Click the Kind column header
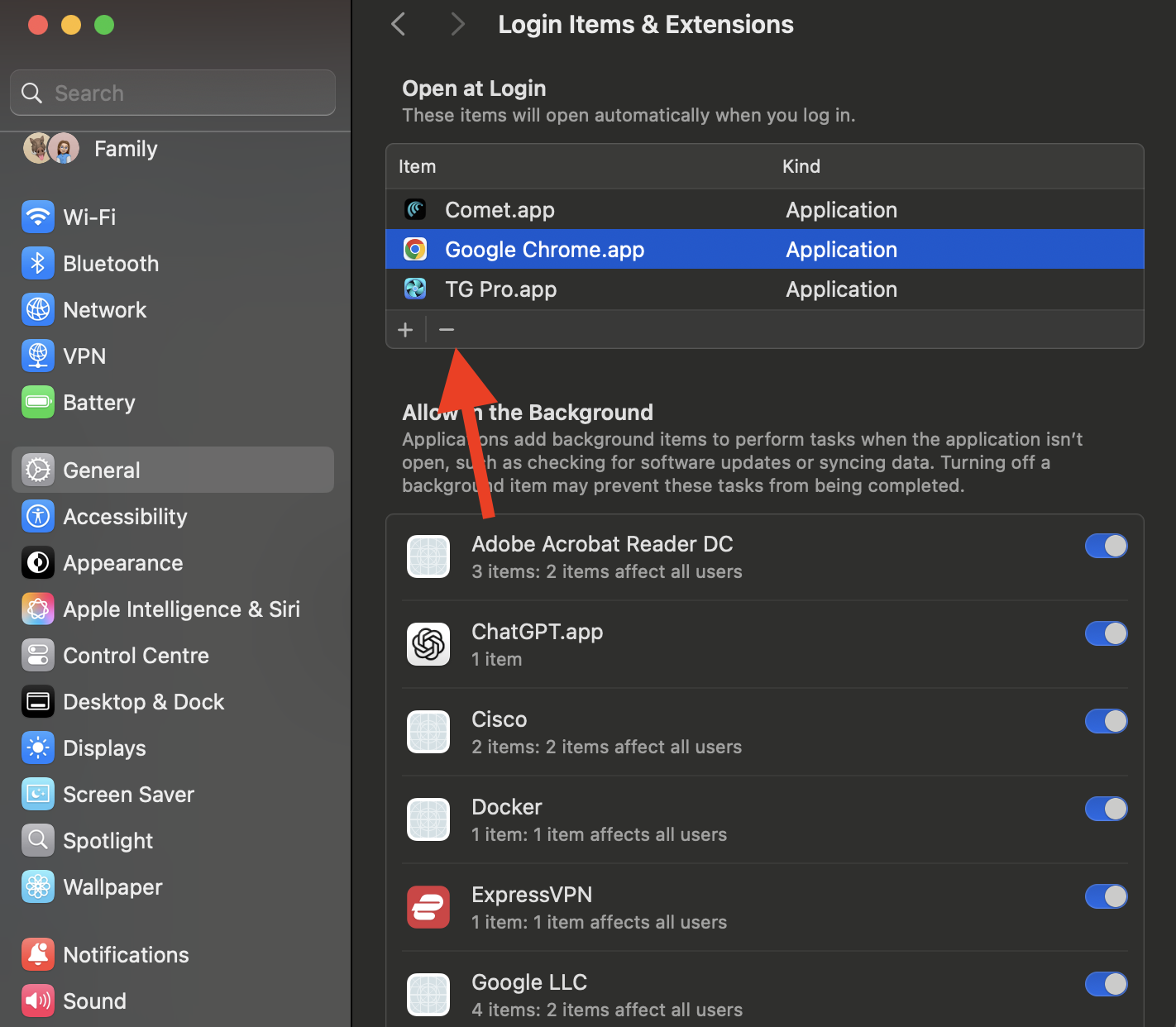Image resolution: width=1176 pixels, height=1027 pixels. [801, 166]
